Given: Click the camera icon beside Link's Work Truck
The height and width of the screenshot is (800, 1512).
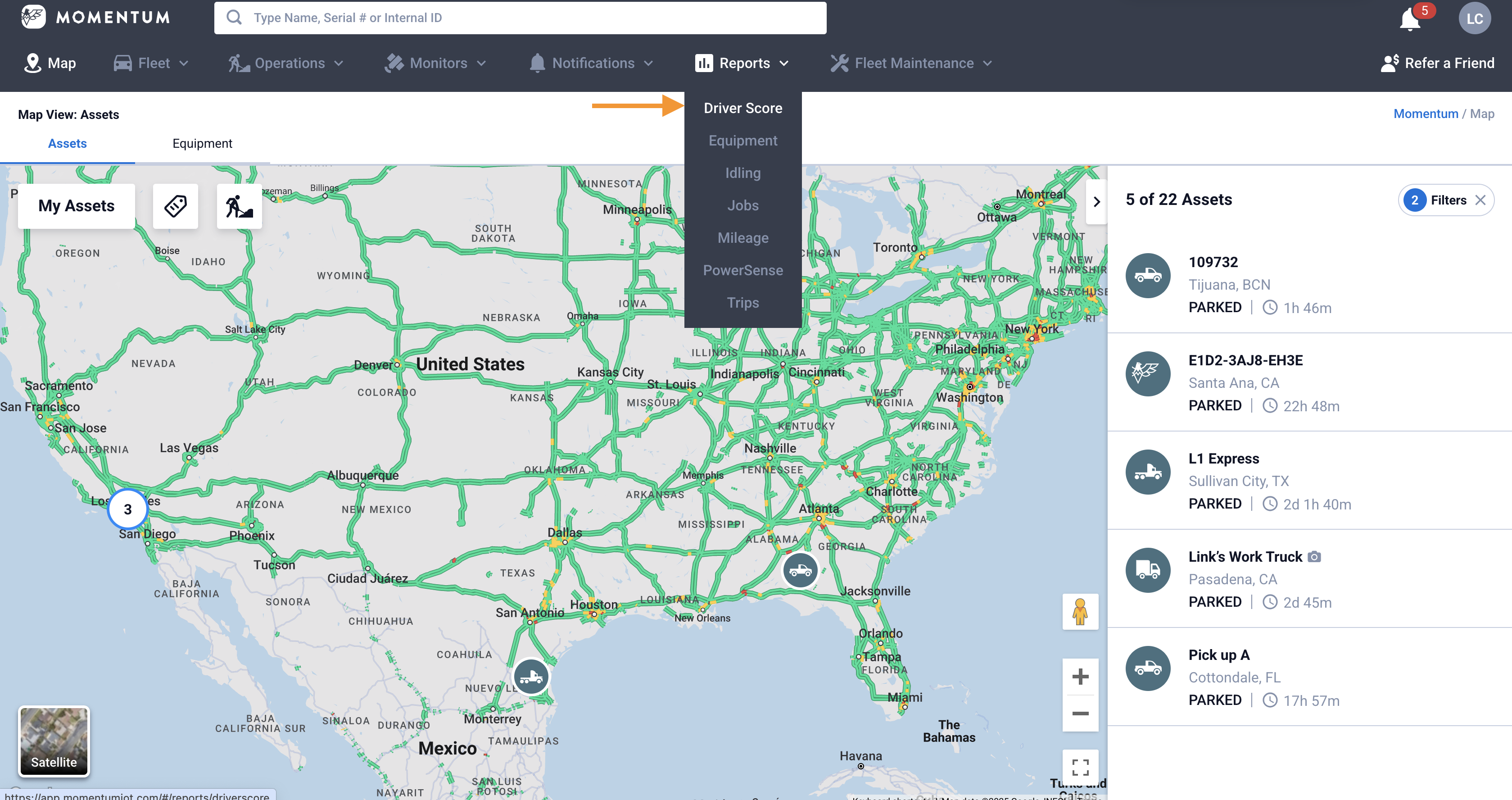Looking at the screenshot, I should click(1315, 557).
